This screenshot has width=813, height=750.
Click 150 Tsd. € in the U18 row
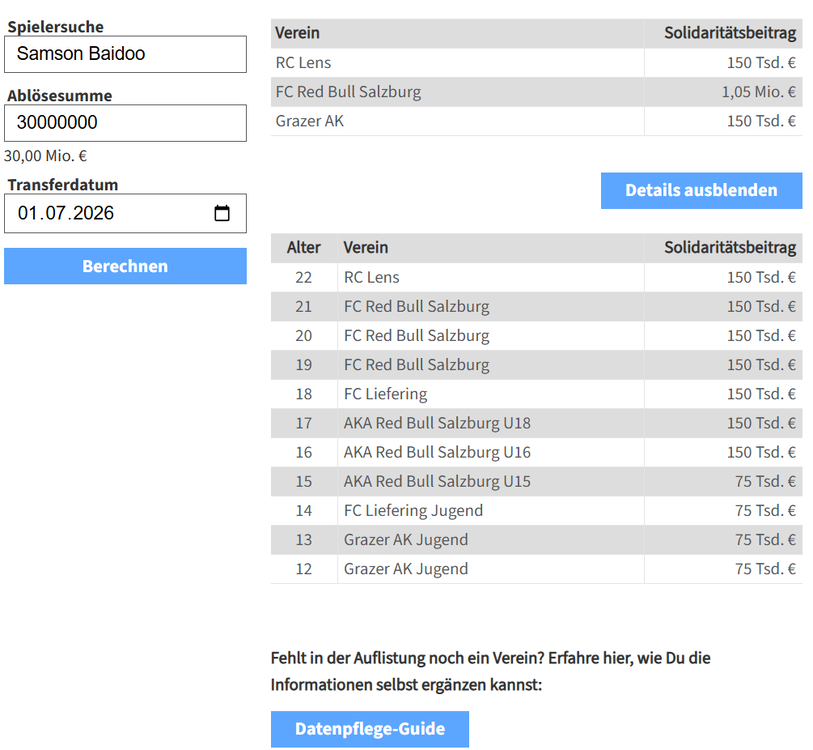(762, 423)
